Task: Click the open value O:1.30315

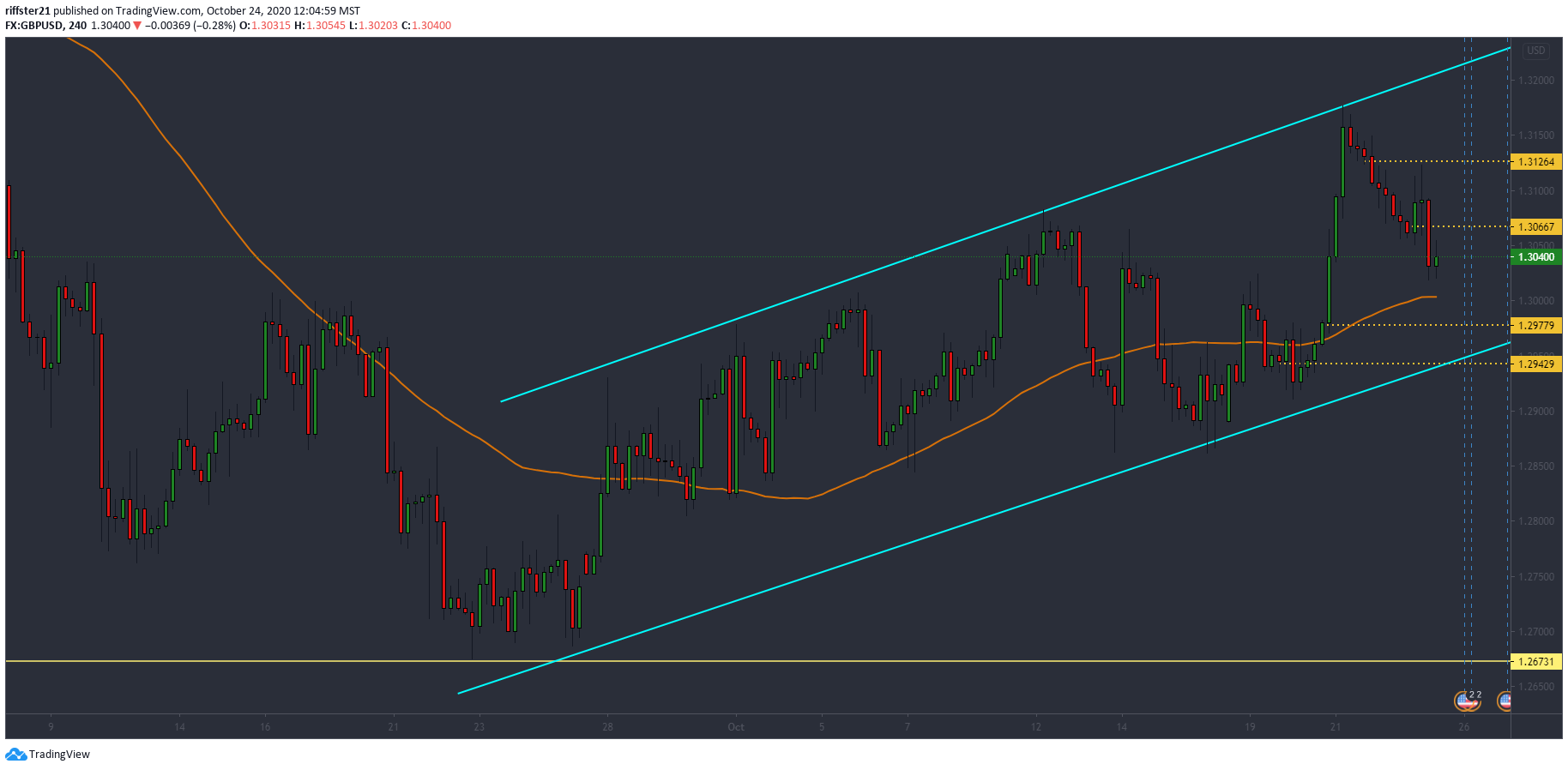Action: 264,26
